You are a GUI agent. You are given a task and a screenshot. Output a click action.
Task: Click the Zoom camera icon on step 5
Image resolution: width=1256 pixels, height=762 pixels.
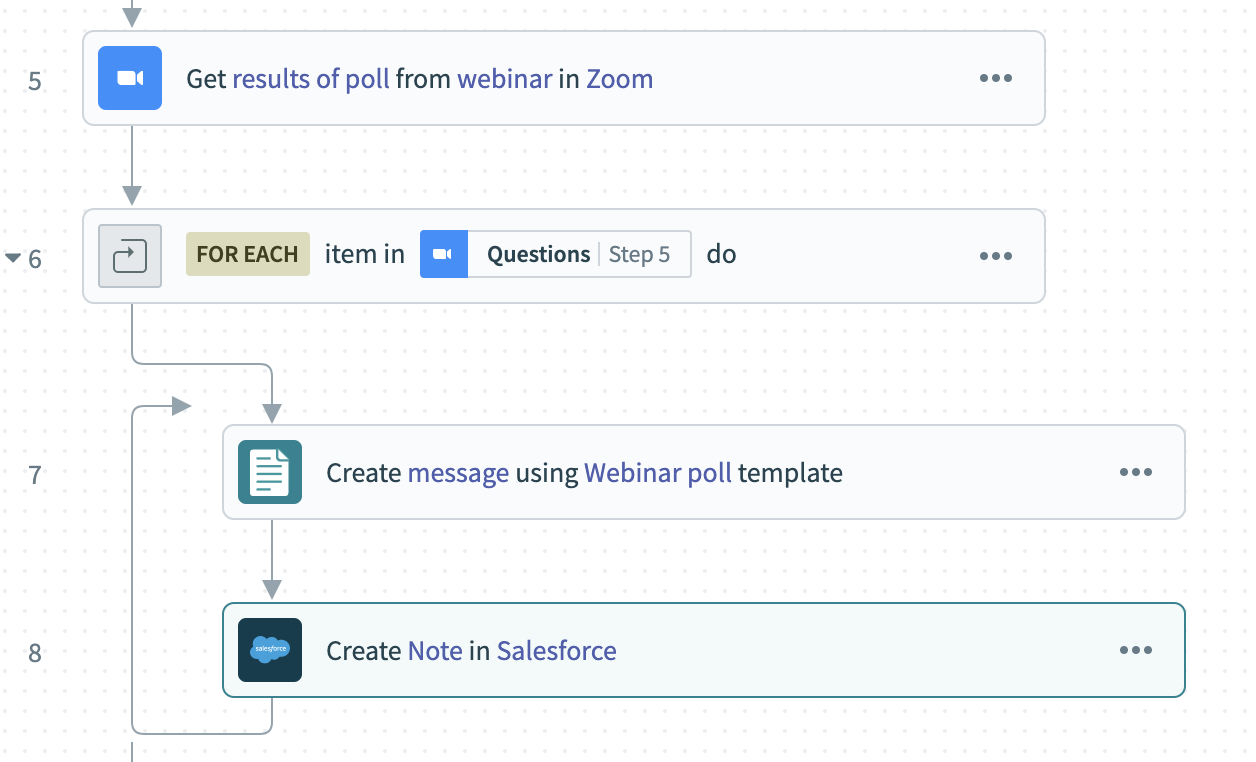(130, 78)
